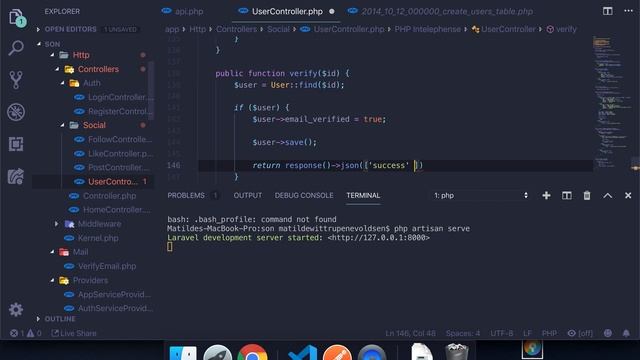Screen dimensions: 640x360
Task: Change encoding via UTF-8 status item
Action: pos(502,333)
